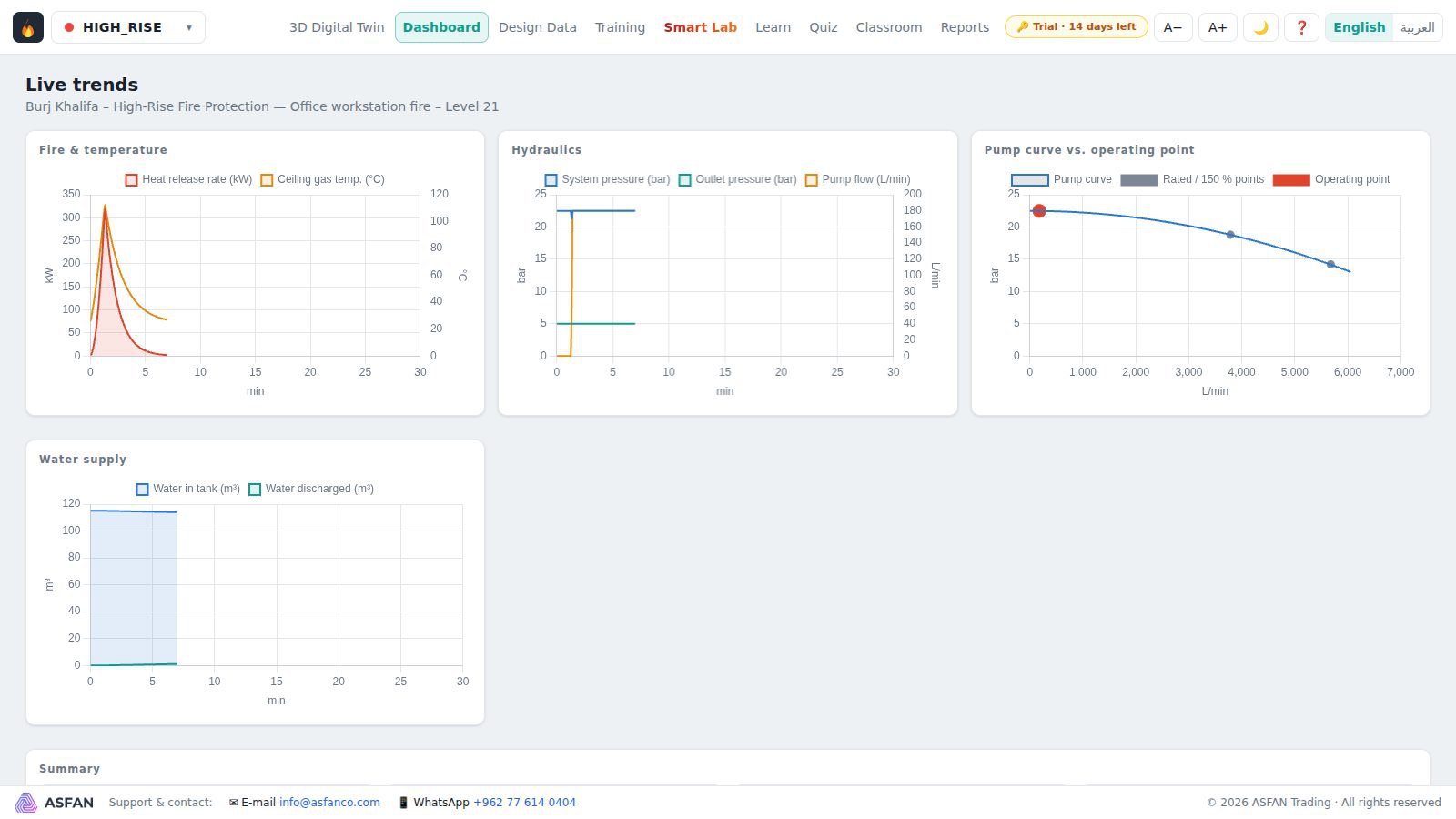The width and height of the screenshot is (1456, 819).
Task: Click the red operating point marker
Action: coord(1039,211)
